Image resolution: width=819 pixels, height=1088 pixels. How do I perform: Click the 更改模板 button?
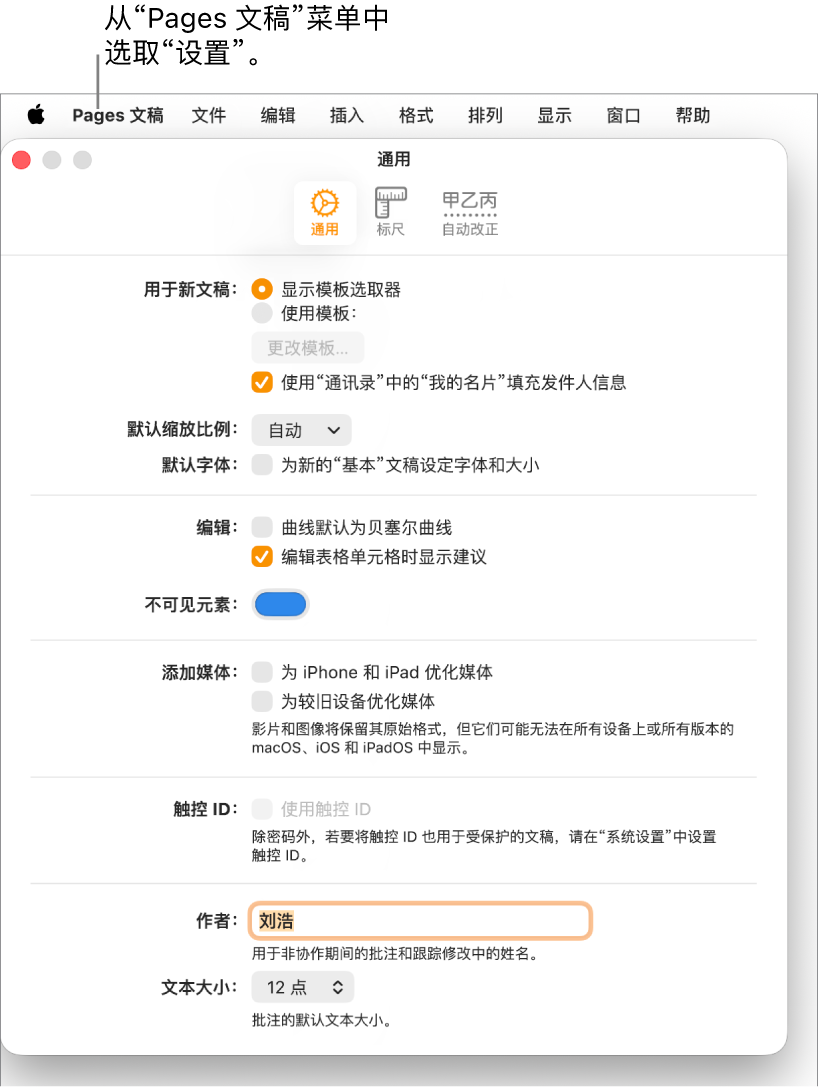pyautogui.click(x=307, y=348)
